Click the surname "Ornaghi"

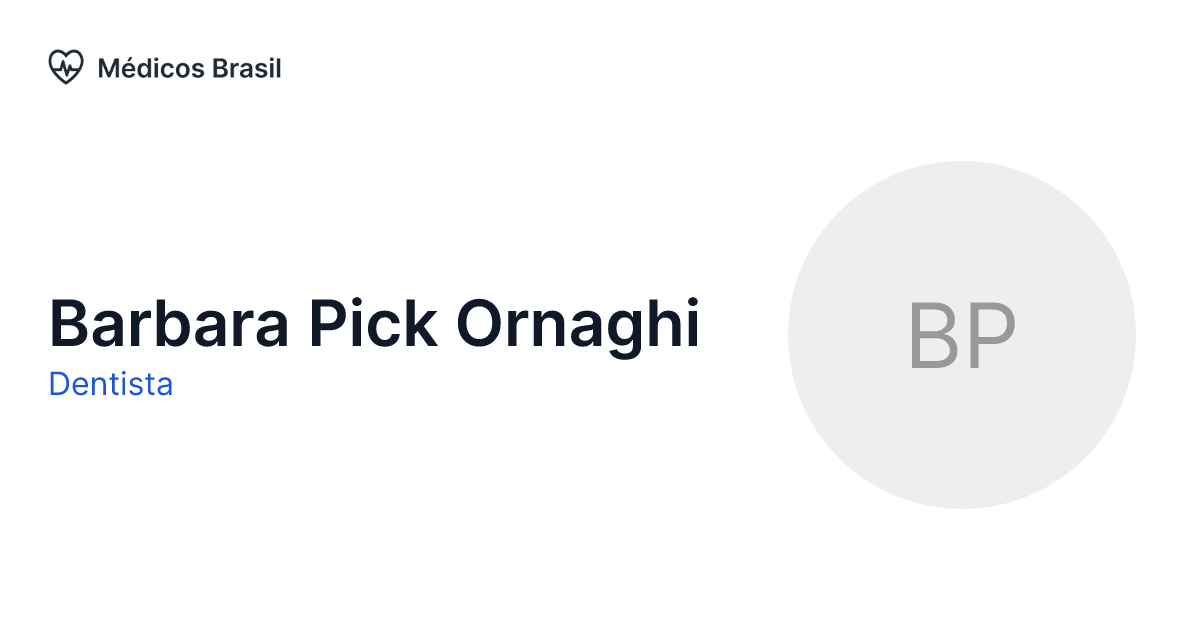pos(578,323)
